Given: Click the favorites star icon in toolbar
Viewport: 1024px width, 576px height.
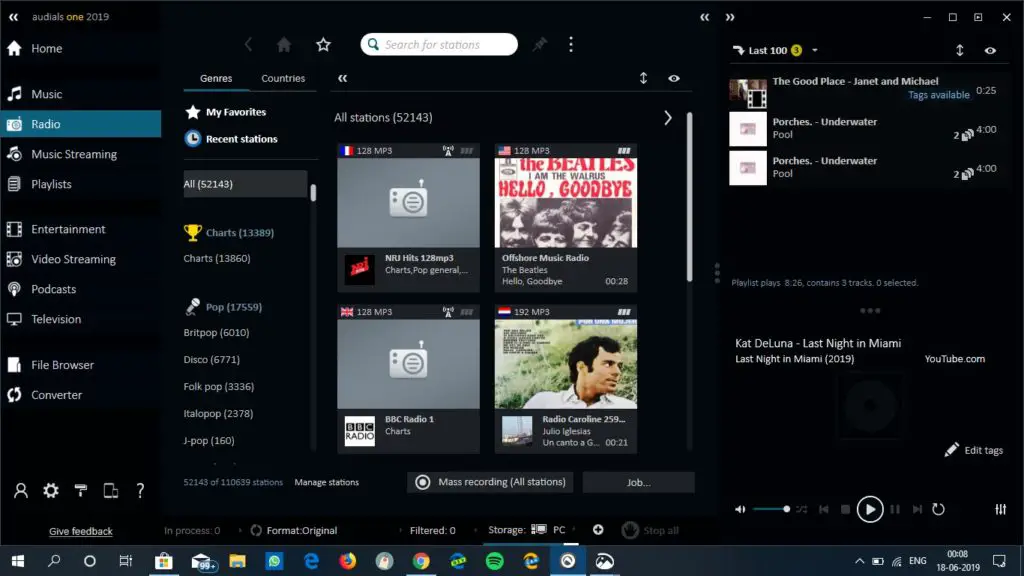Looking at the screenshot, I should pos(323,44).
